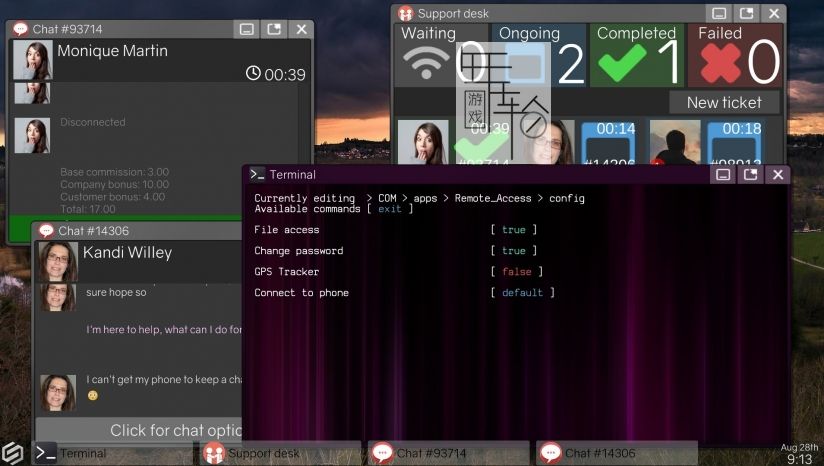
Task: Toggle the Change password setting value
Action: (513, 251)
